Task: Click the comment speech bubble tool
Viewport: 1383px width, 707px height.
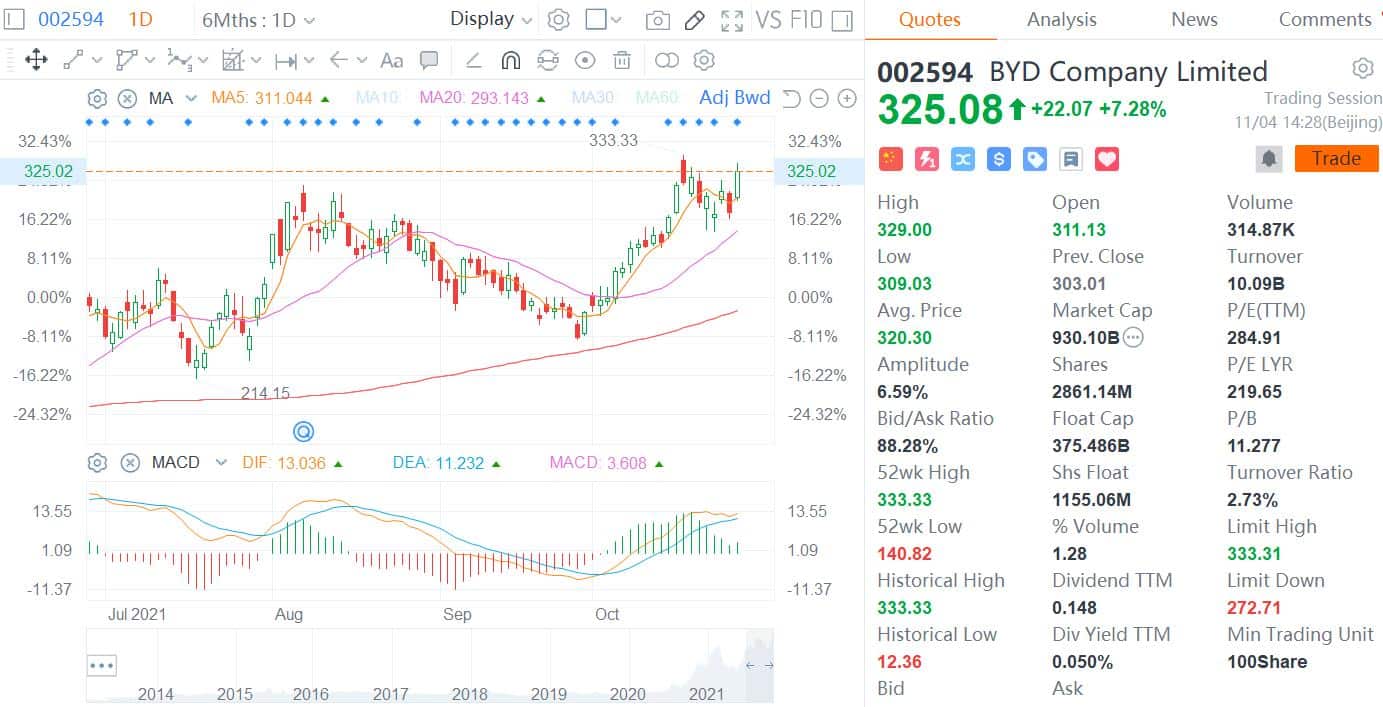Action: coord(429,60)
